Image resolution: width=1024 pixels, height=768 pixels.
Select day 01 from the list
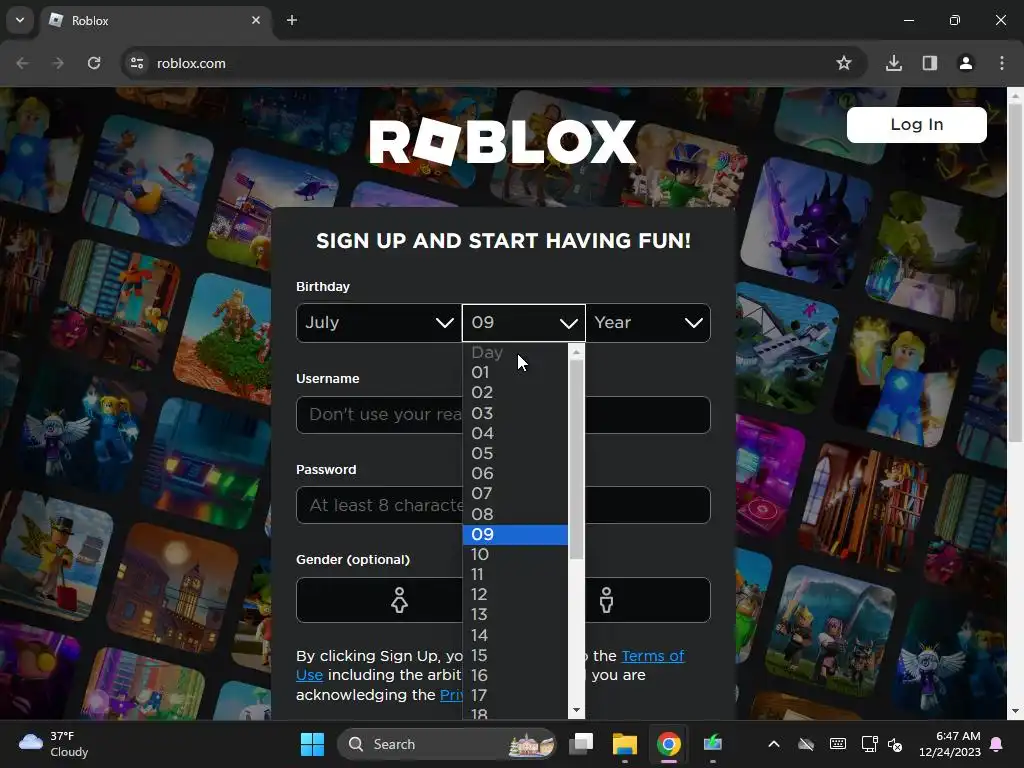[515, 372]
